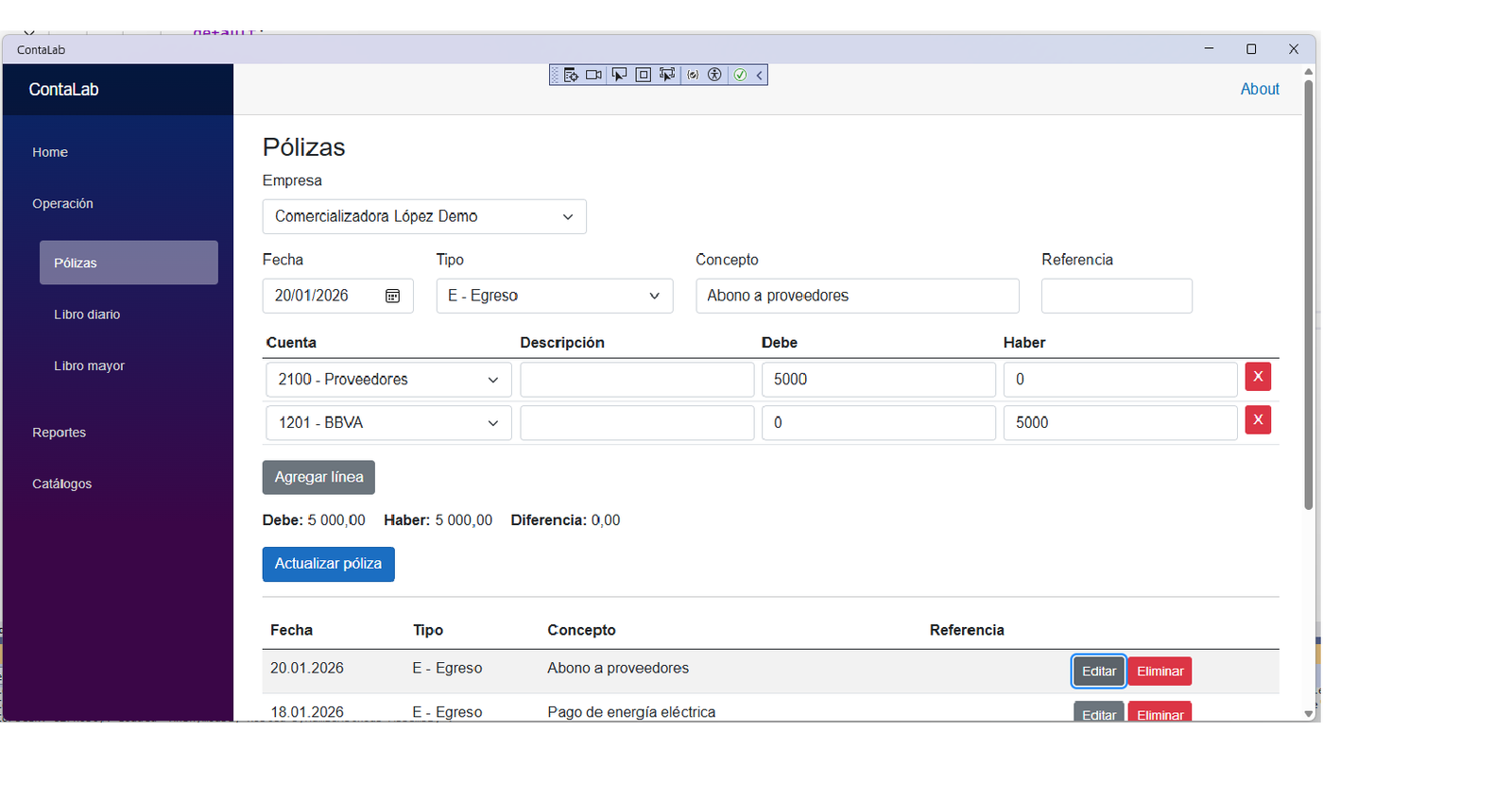The height and width of the screenshot is (799, 1512).
Task: Click the video camera debug toolbar icon
Action: (x=593, y=75)
